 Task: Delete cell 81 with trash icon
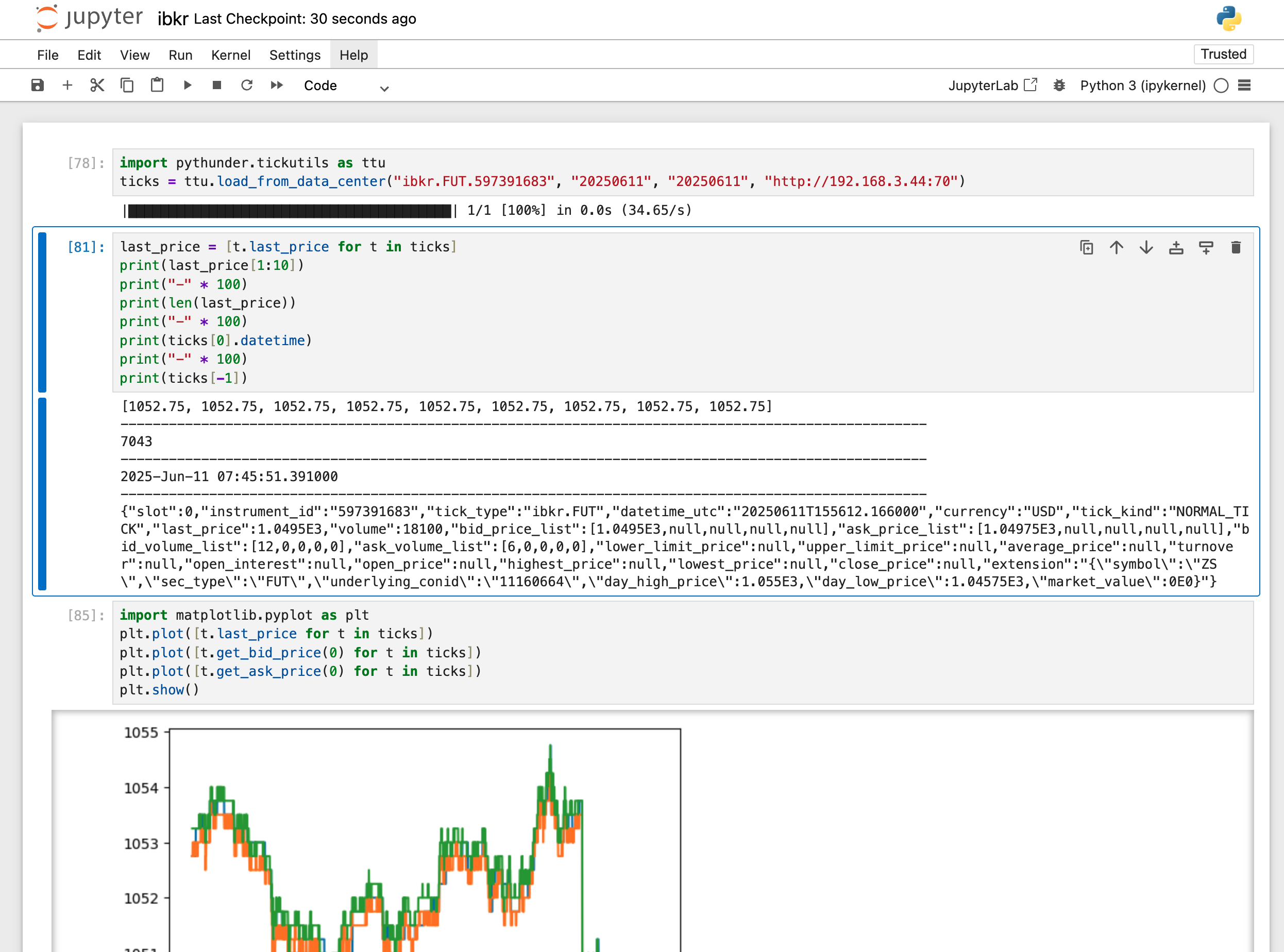pos(1236,247)
